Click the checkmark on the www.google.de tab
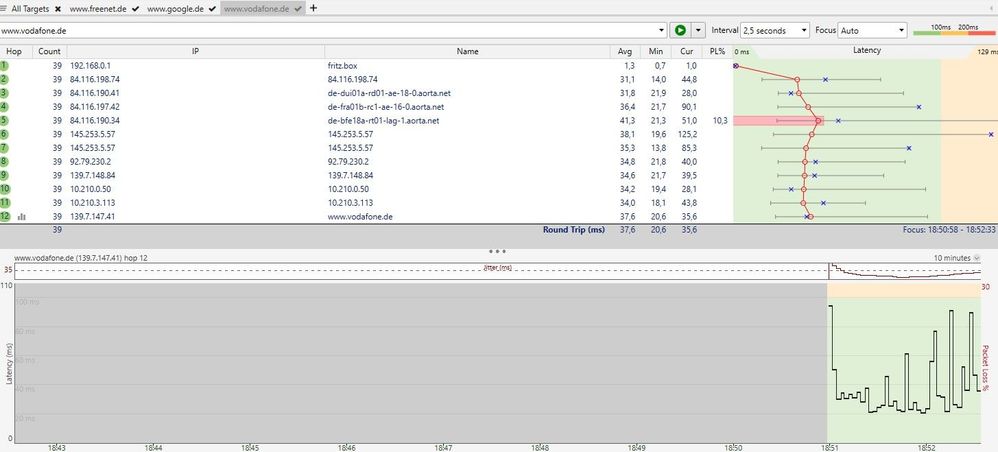 click(x=212, y=9)
